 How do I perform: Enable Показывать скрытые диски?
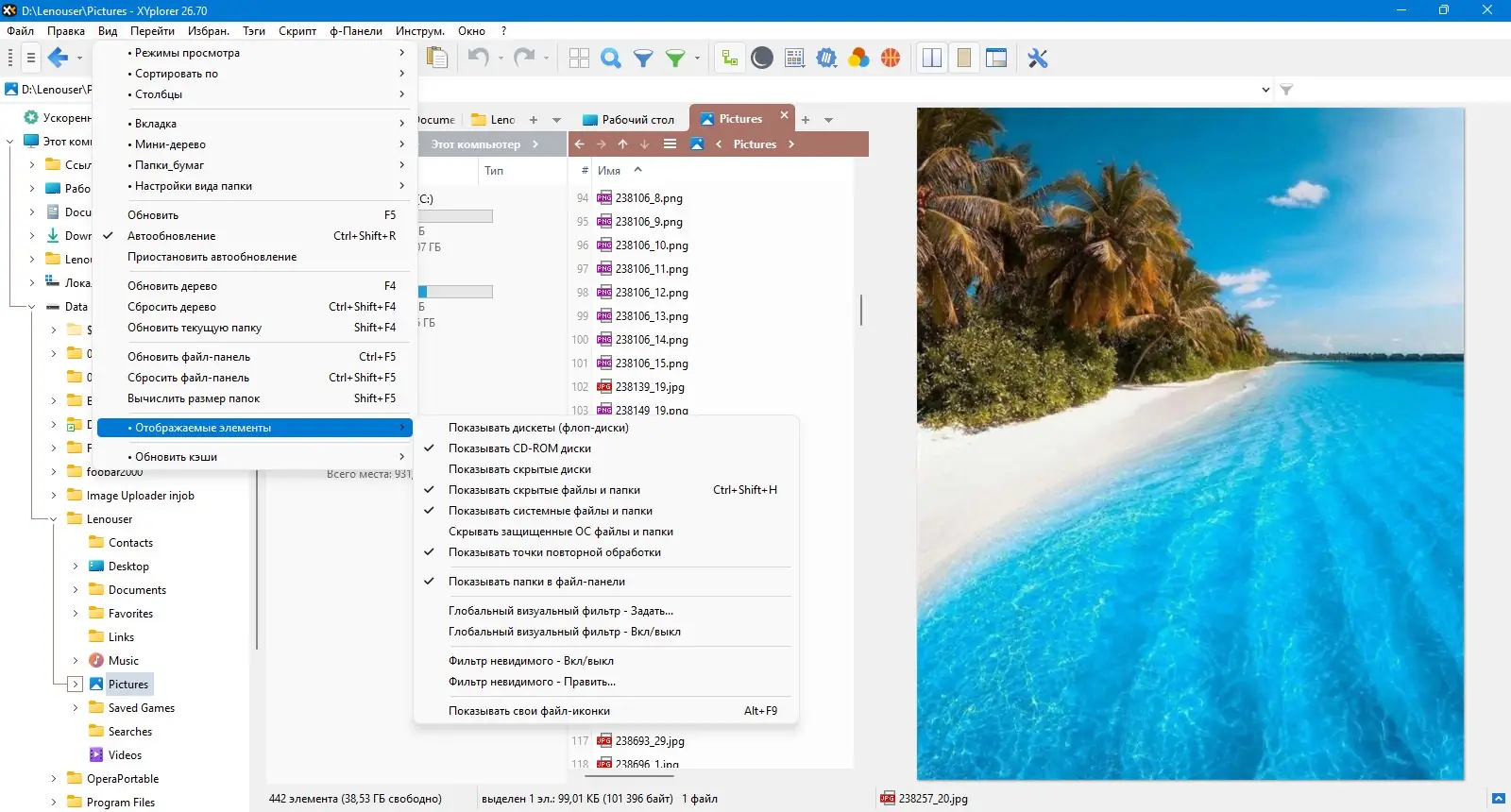pyautogui.click(x=606, y=469)
